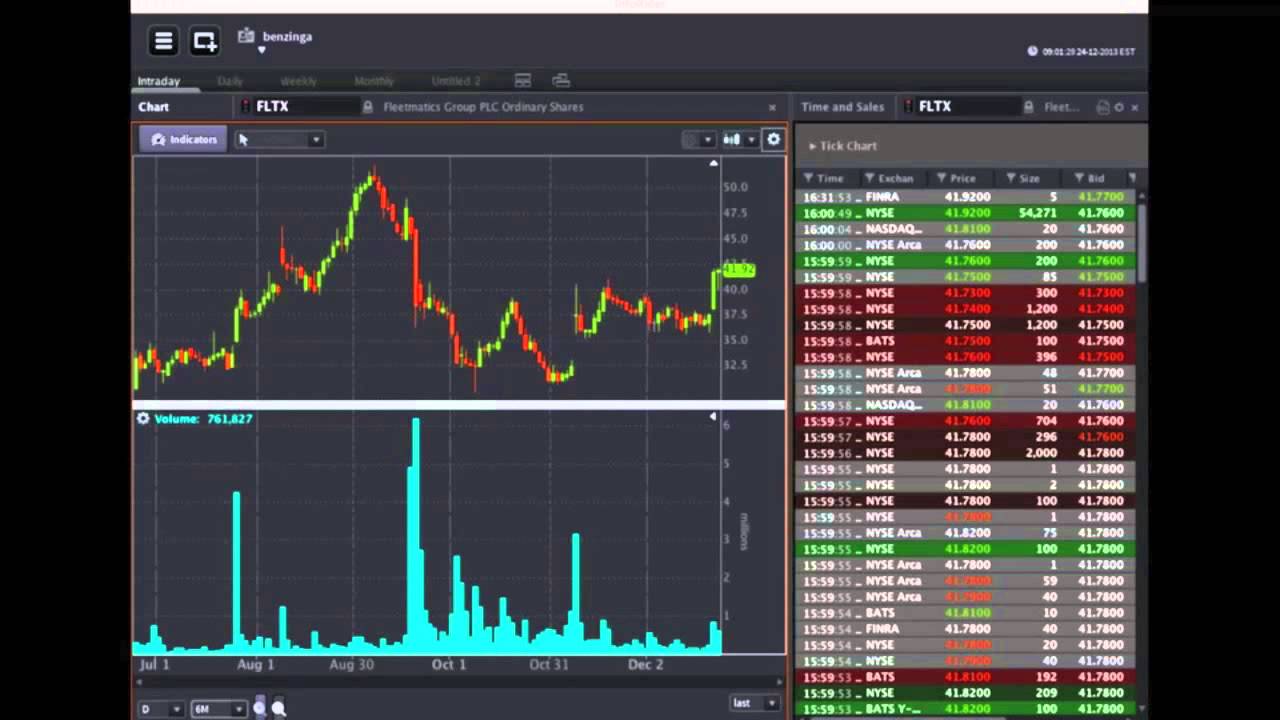Image resolution: width=1280 pixels, height=720 pixels.
Task: Filter the Size column
Action: 1011,178
